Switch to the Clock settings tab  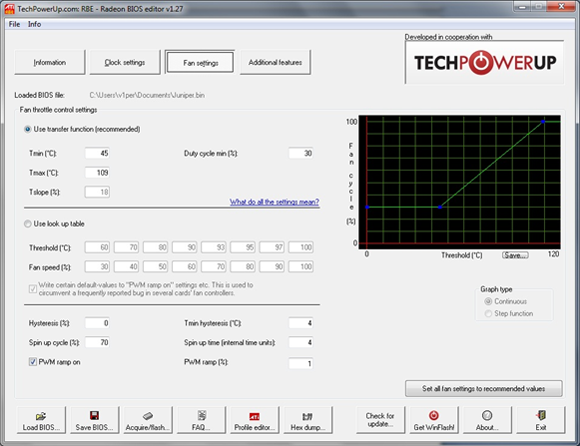125,62
